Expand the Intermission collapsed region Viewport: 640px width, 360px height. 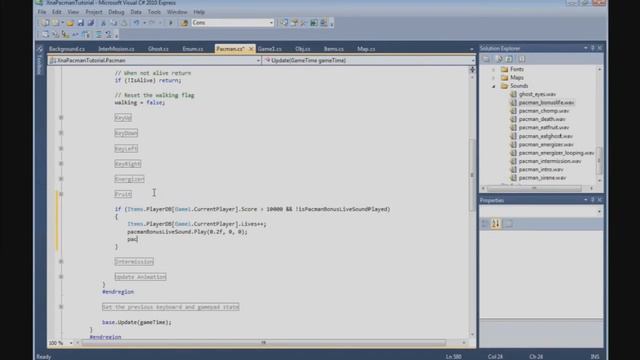coord(61,261)
